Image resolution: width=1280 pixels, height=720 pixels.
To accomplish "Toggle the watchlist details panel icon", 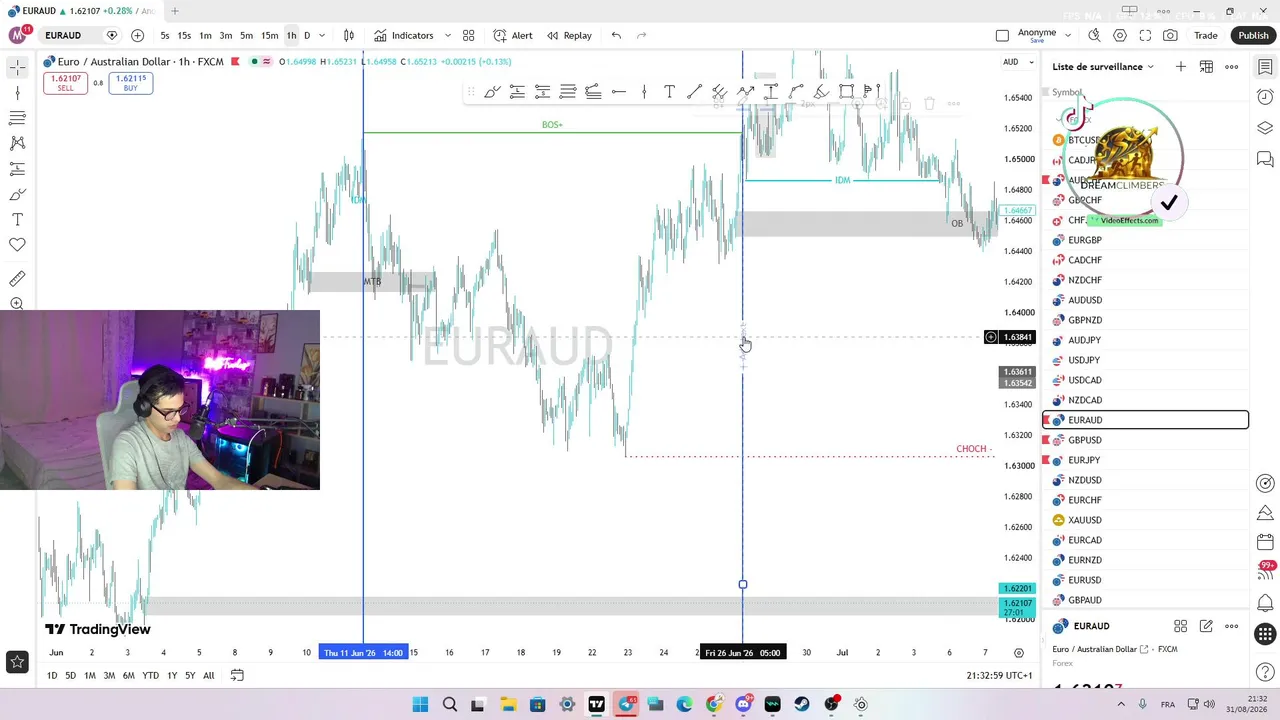I will point(1265,67).
